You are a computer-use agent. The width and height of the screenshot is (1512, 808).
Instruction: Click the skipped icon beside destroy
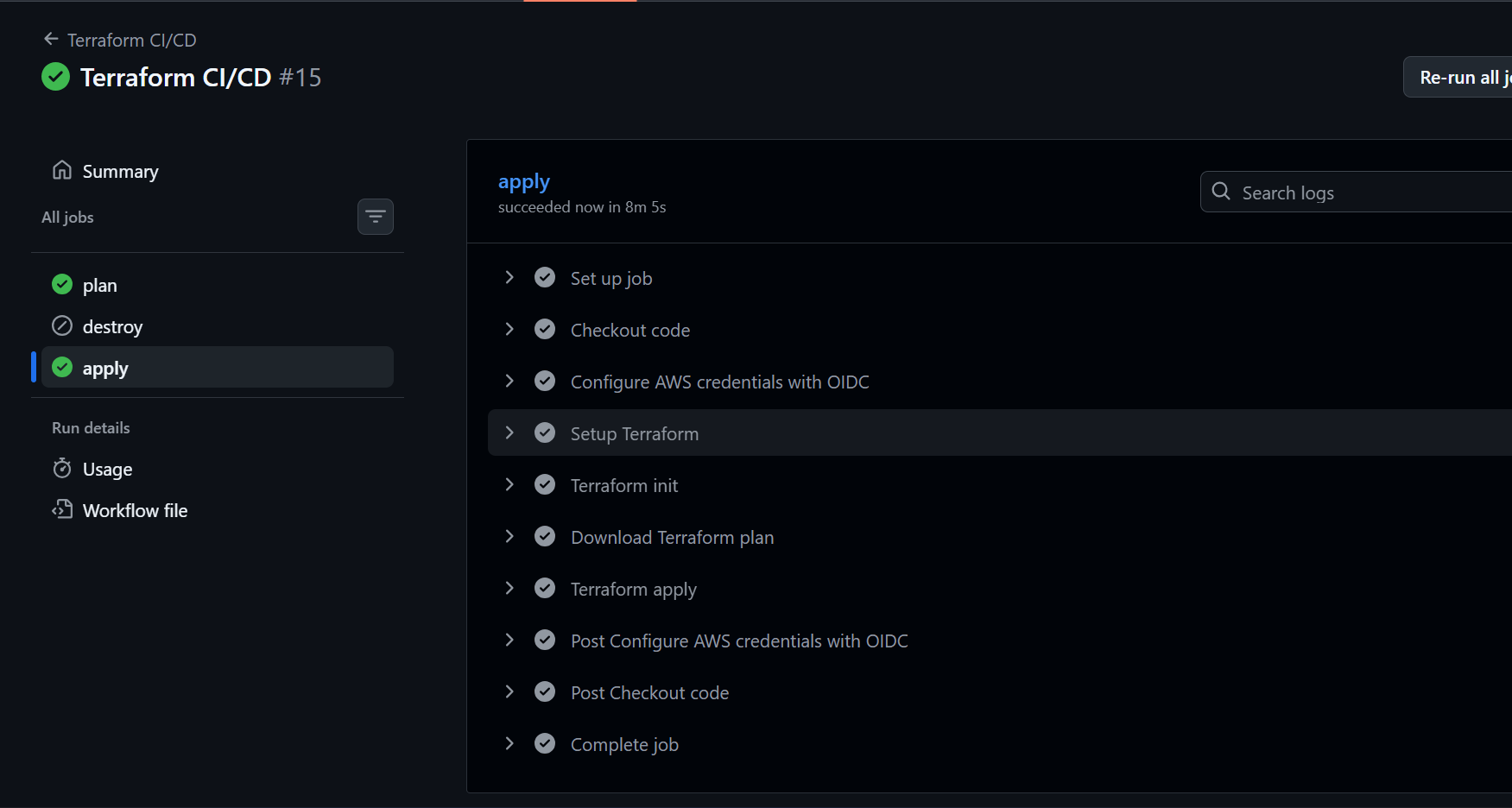[62, 325]
